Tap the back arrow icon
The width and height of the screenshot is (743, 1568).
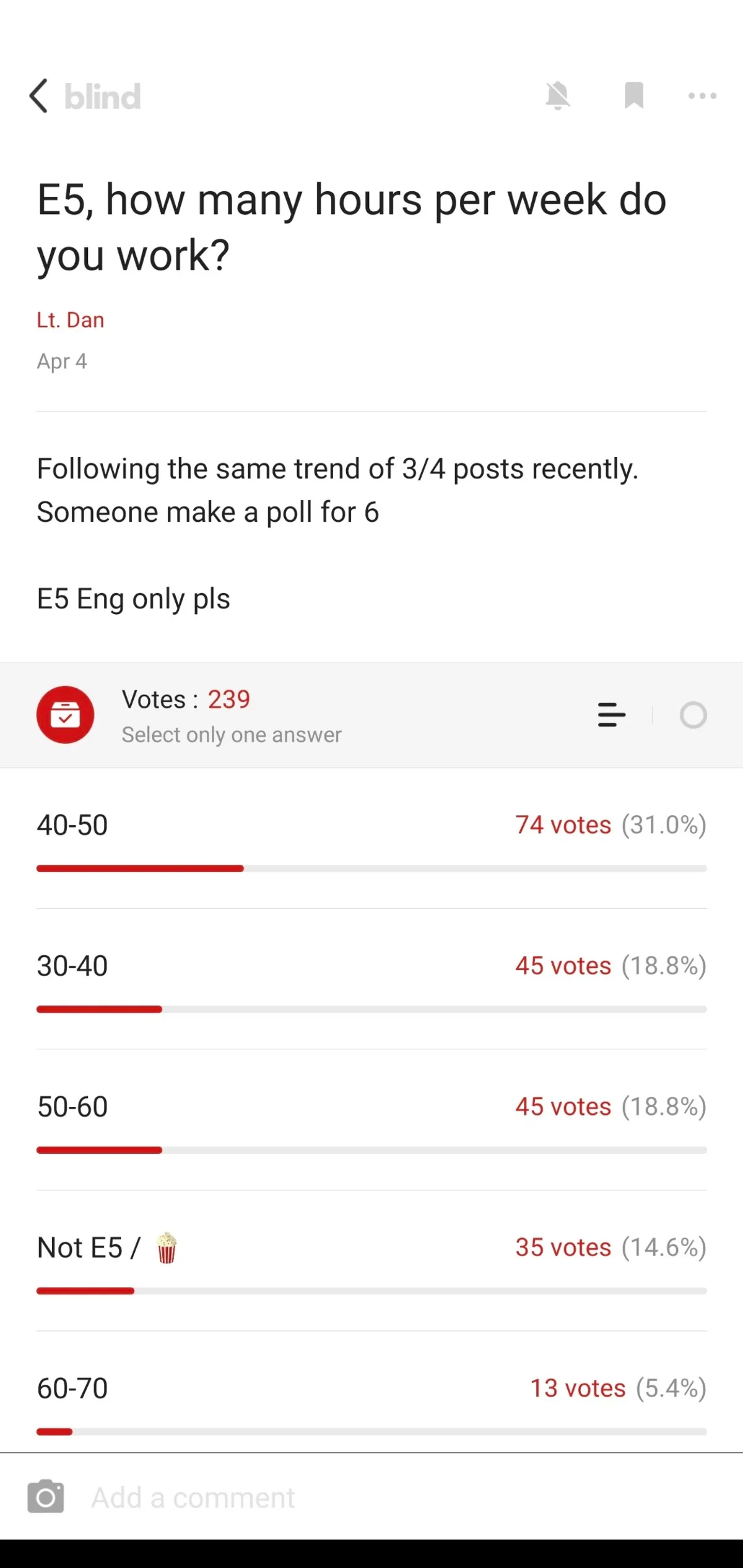point(38,96)
